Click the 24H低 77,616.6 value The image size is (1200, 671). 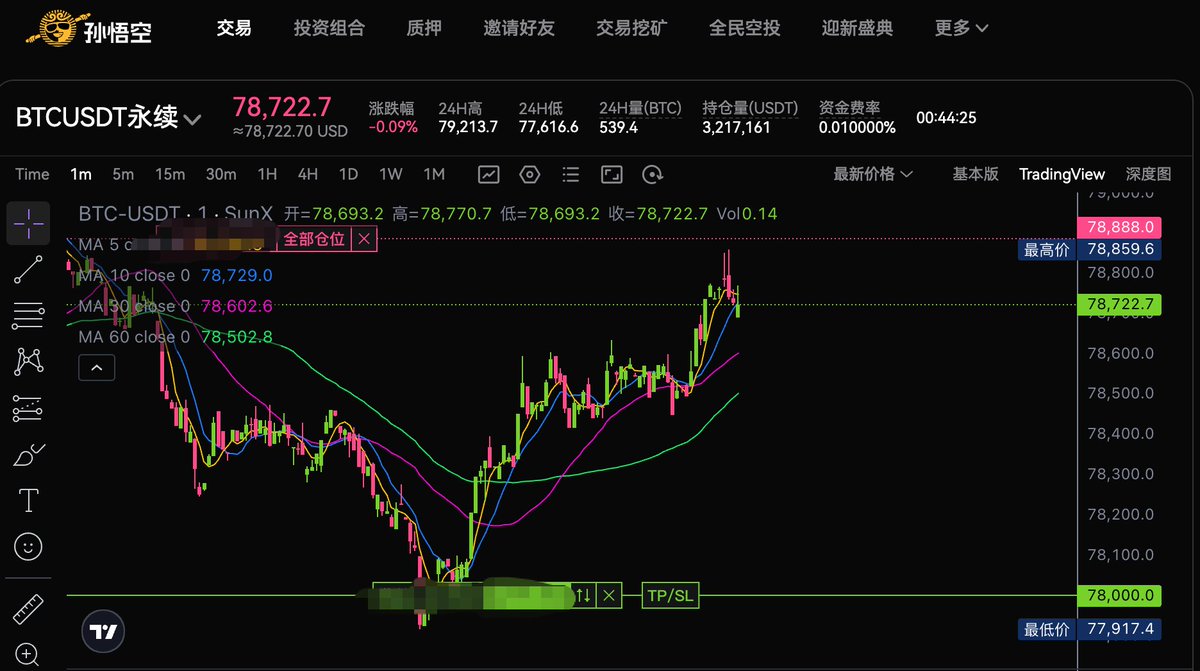tap(548, 127)
